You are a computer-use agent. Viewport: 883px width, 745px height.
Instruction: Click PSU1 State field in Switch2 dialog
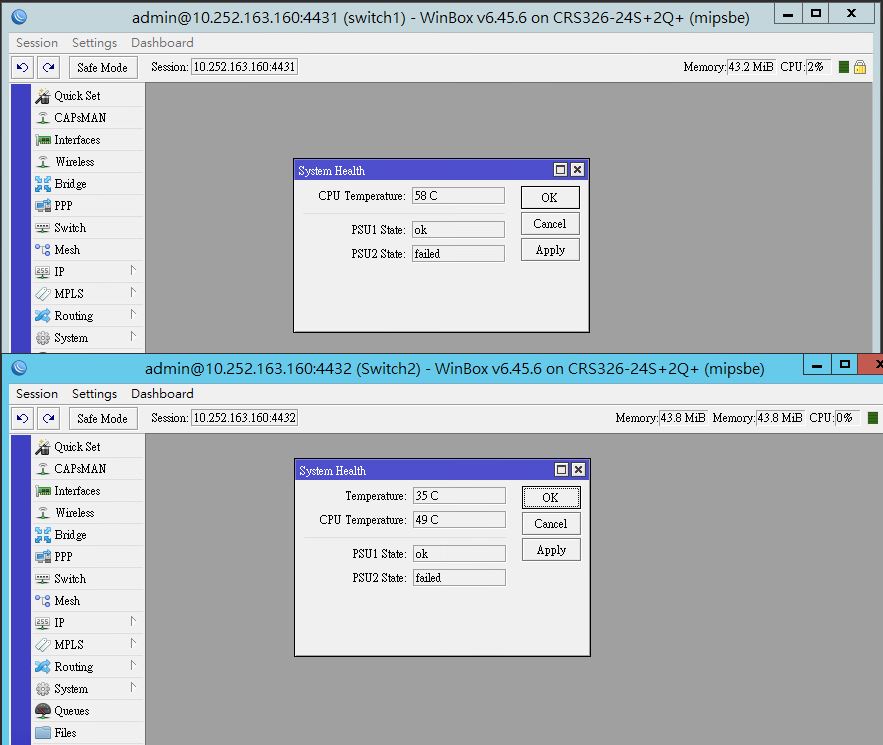[460, 554]
